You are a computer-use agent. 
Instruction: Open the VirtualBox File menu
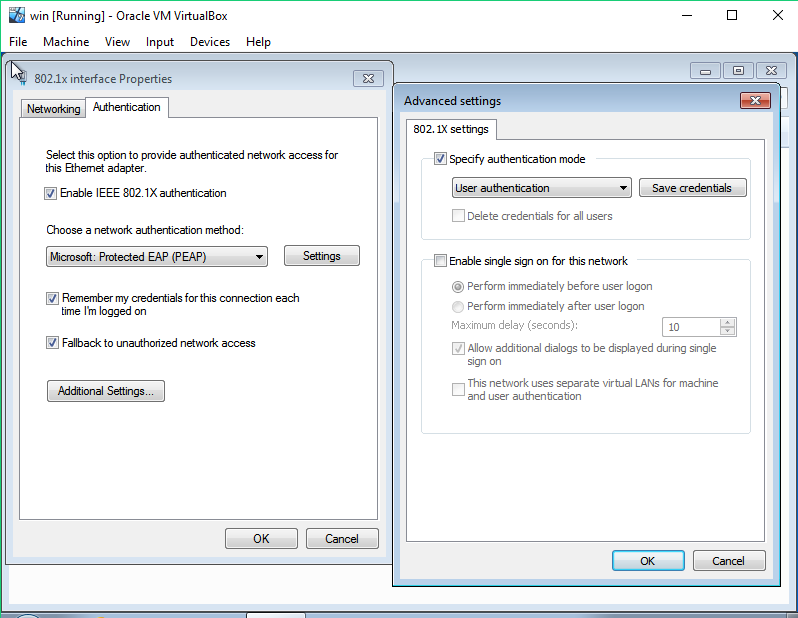tap(18, 42)
